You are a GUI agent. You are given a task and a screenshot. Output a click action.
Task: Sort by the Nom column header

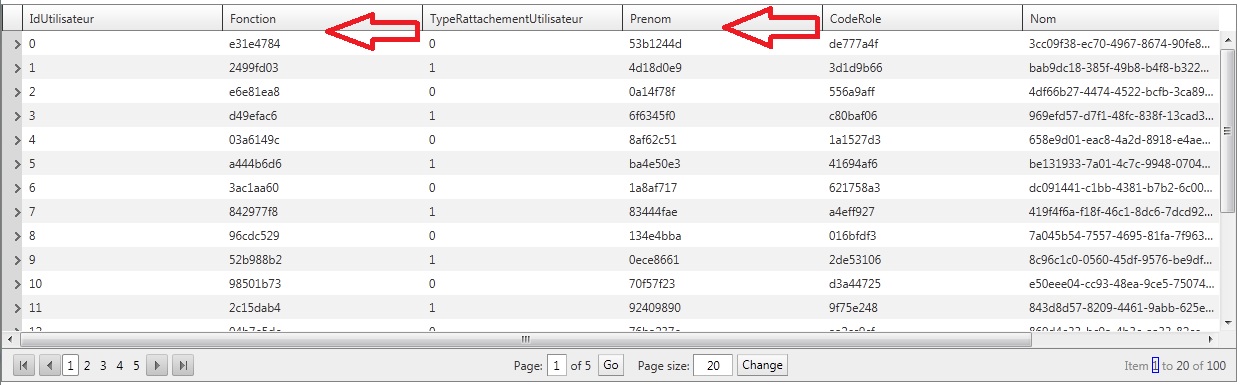pos(1119,18)
